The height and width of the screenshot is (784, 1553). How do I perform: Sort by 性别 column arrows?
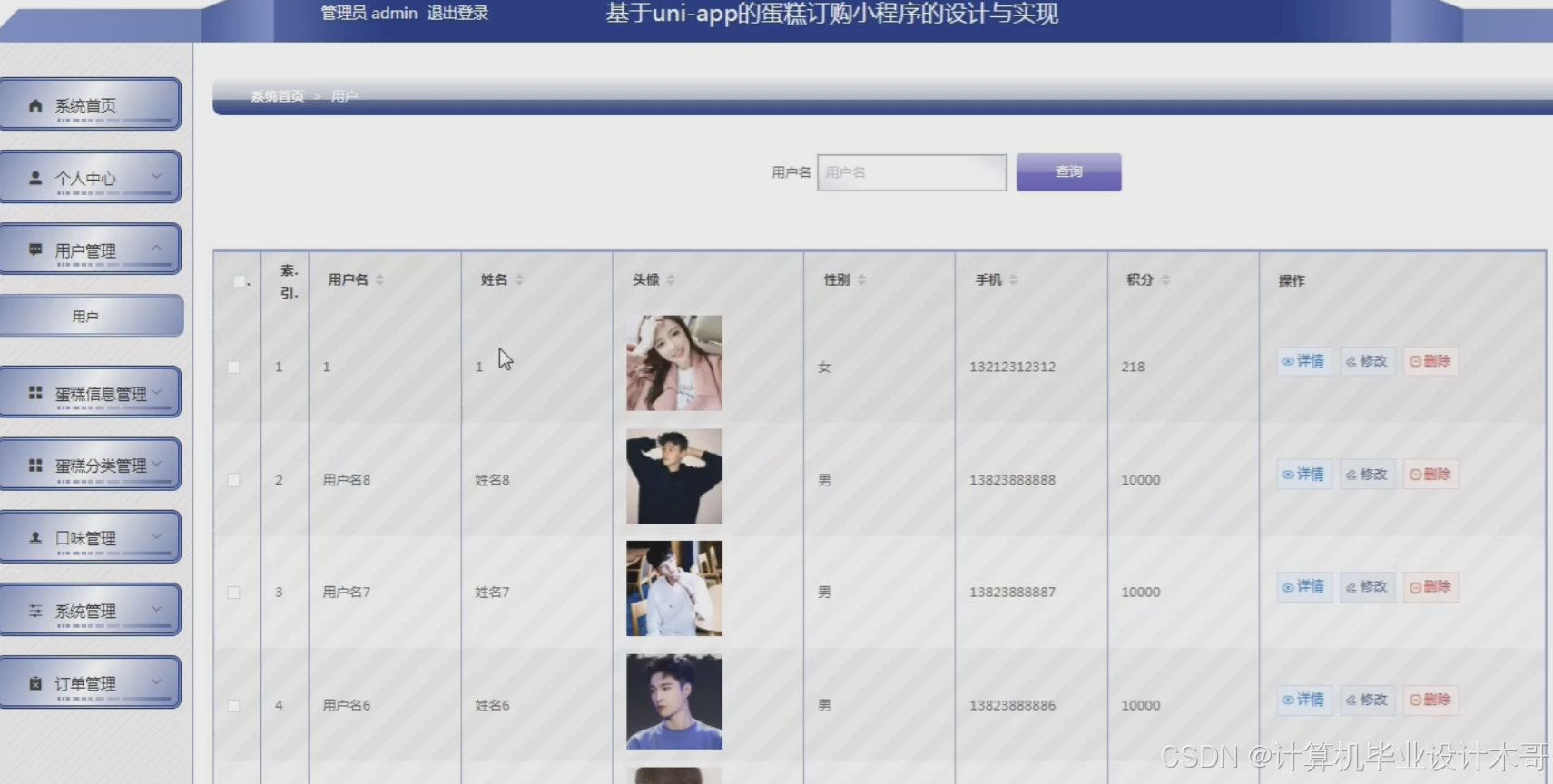(861, 279)
